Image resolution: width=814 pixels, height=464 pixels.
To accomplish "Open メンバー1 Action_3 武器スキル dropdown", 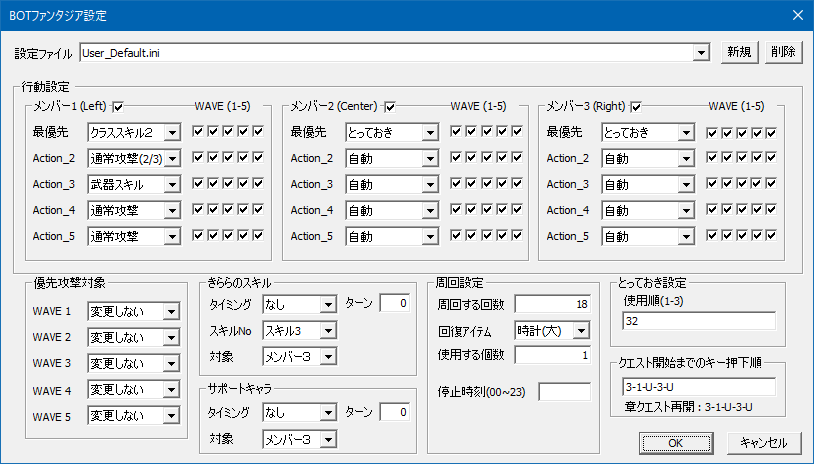I will [x=172, y=184].
